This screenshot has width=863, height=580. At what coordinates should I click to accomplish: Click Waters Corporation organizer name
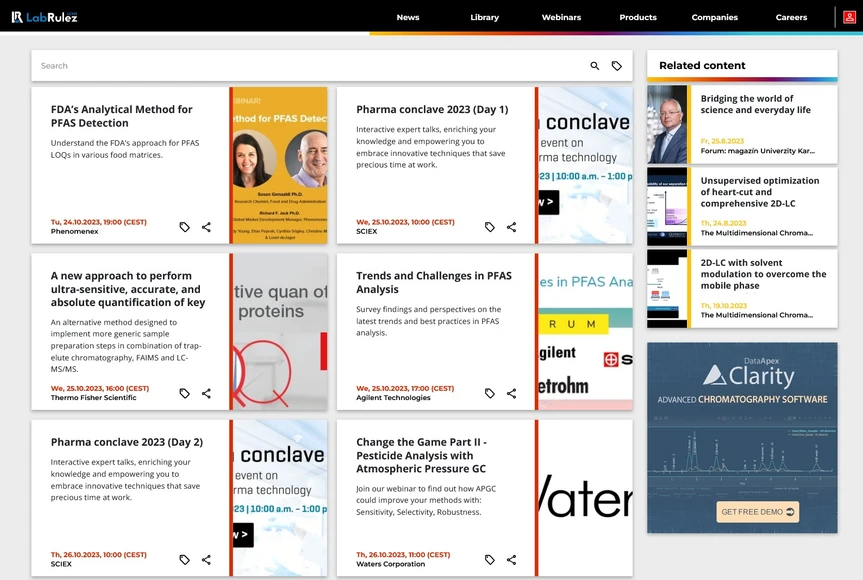pos(390,564)
